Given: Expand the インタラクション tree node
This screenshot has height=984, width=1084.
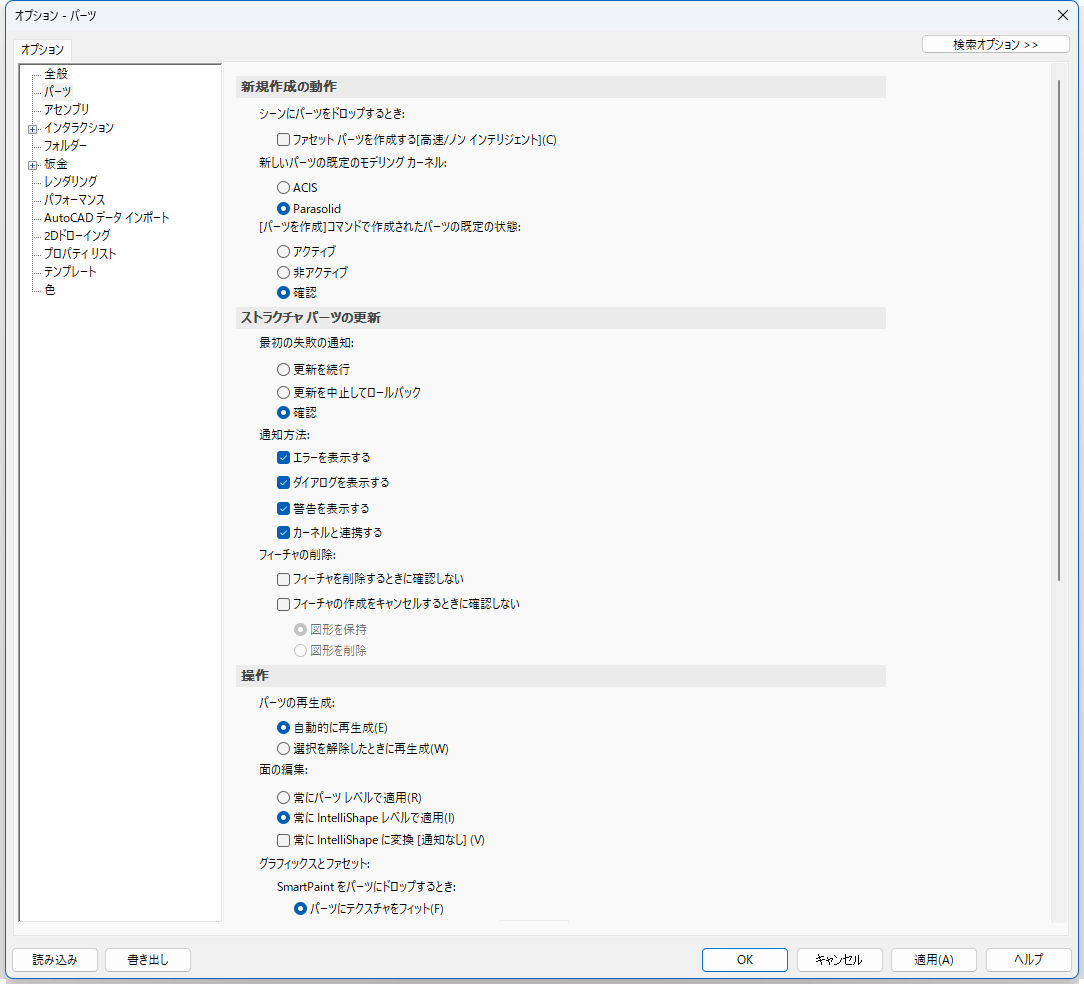Looking at the screenshot, I should point(33,128).
